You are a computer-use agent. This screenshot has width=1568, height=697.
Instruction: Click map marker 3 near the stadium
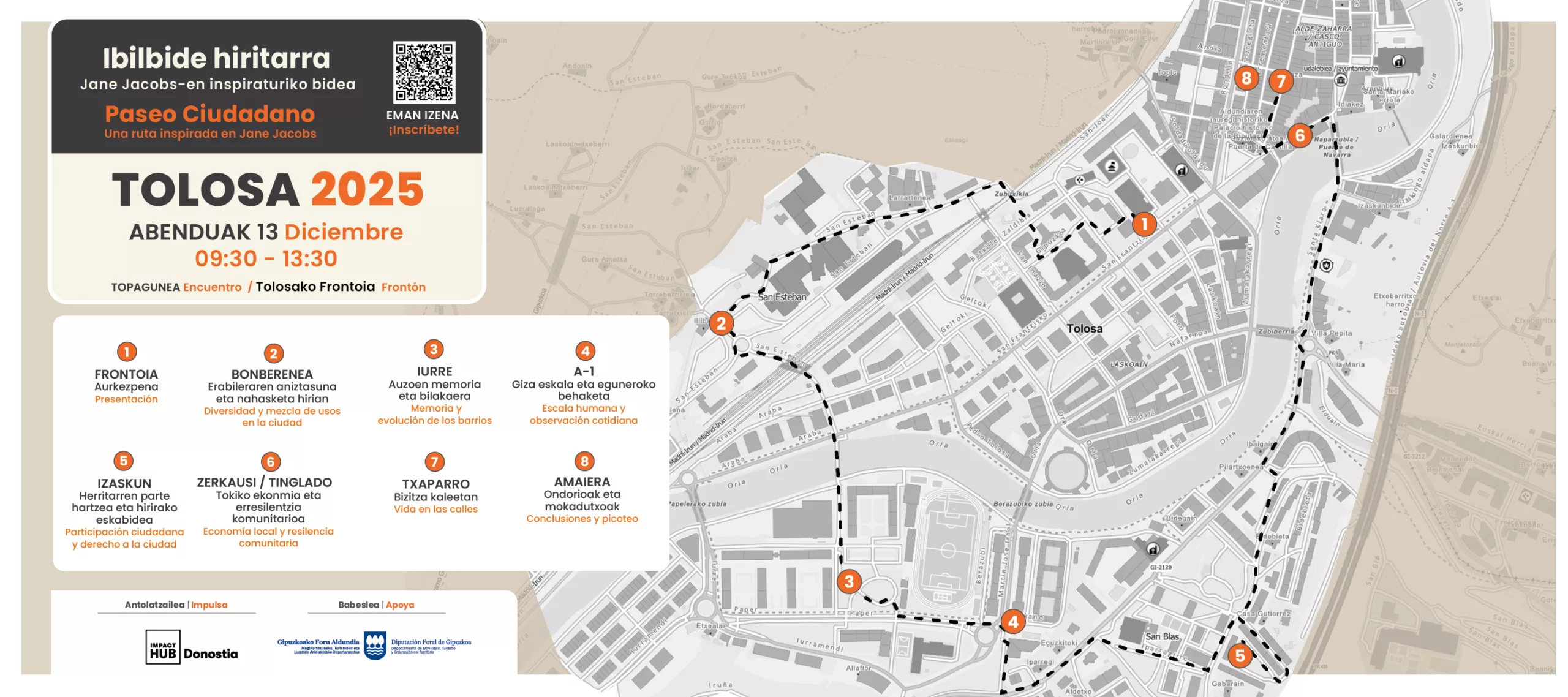848,581
